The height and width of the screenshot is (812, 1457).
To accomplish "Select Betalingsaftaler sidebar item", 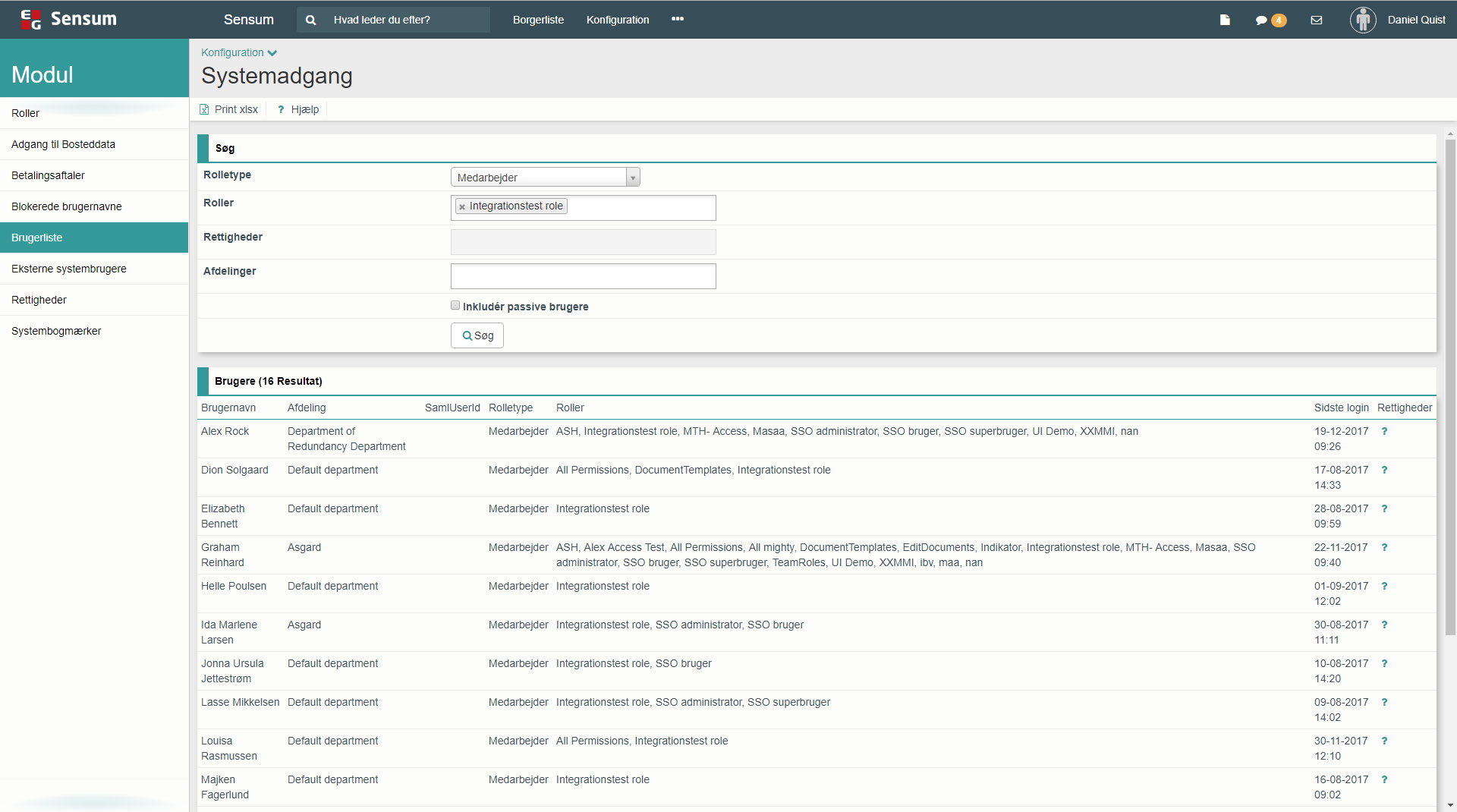I will [x=94, y=175].
